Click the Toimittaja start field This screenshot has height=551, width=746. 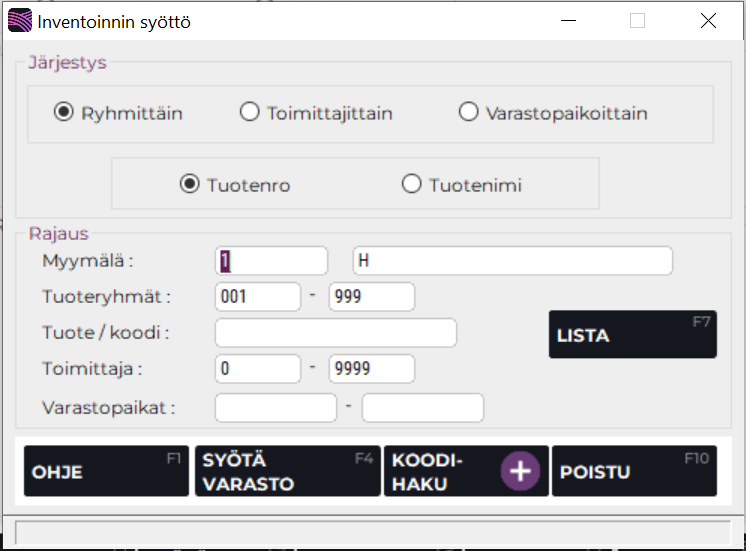257,369
